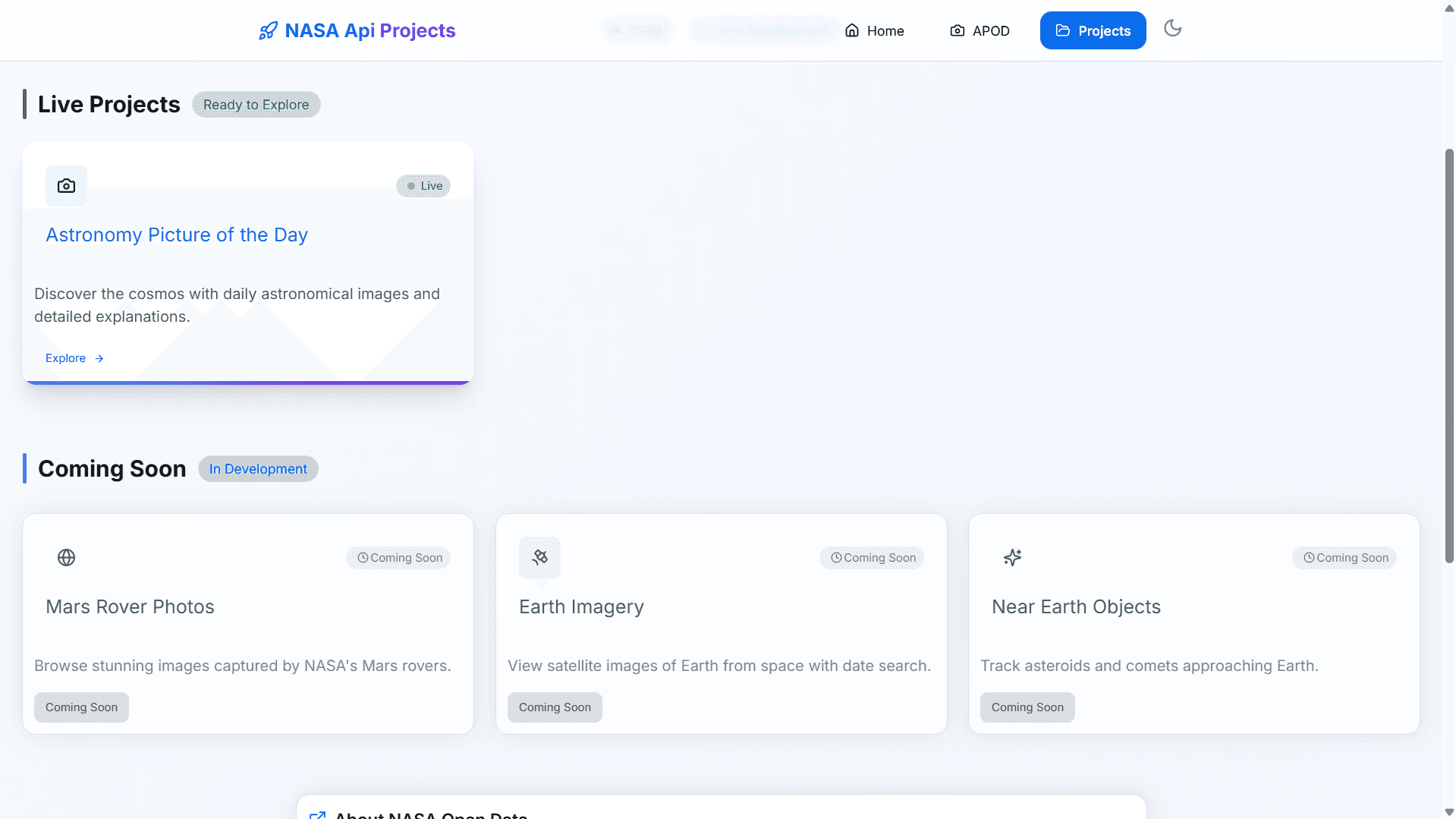Click the sparkles icon on Near Earth Objects card
The height and width of the screenshot is (819, 1456).
point(1012,558)
